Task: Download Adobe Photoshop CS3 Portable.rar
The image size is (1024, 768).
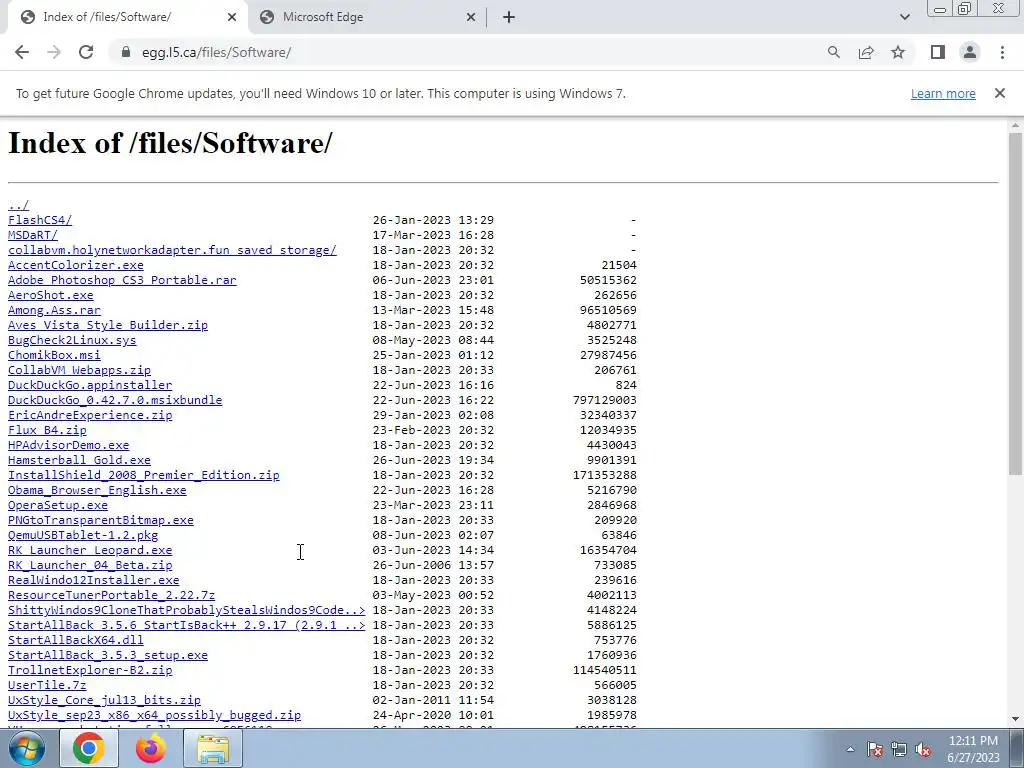Action: pos(122,280)
